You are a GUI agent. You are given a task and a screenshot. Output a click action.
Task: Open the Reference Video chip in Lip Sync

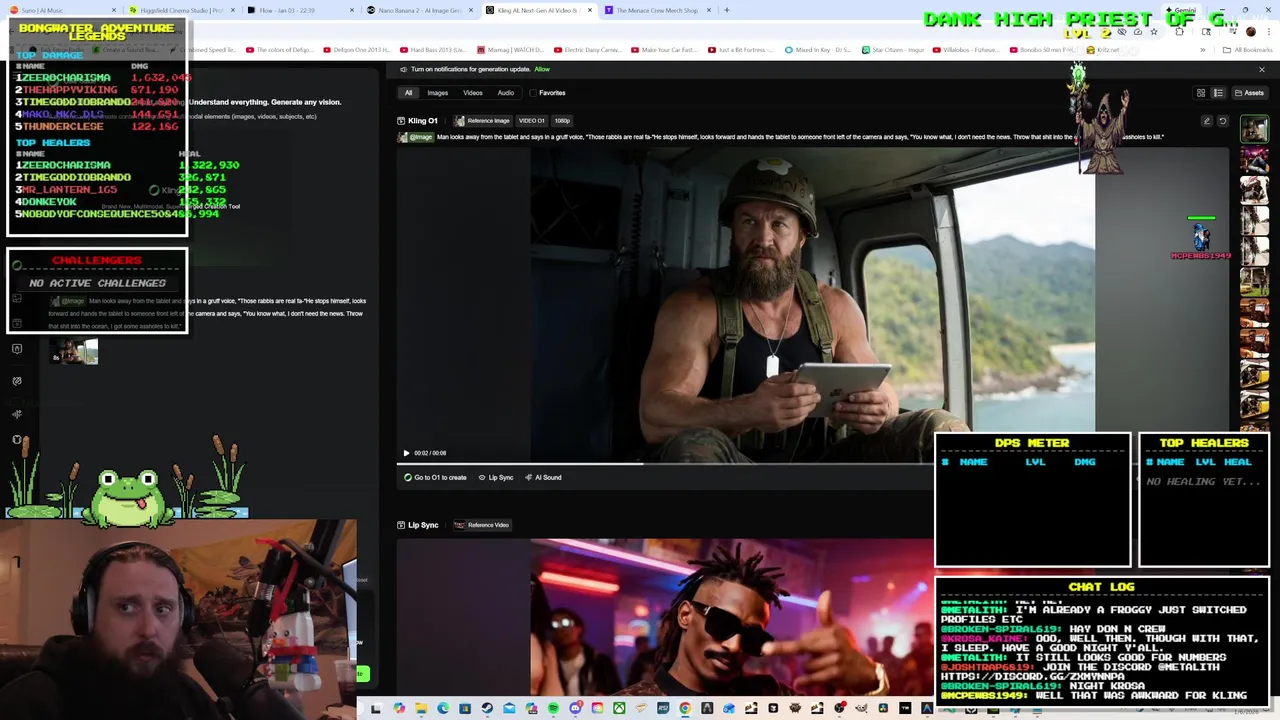tap(482, 525)
